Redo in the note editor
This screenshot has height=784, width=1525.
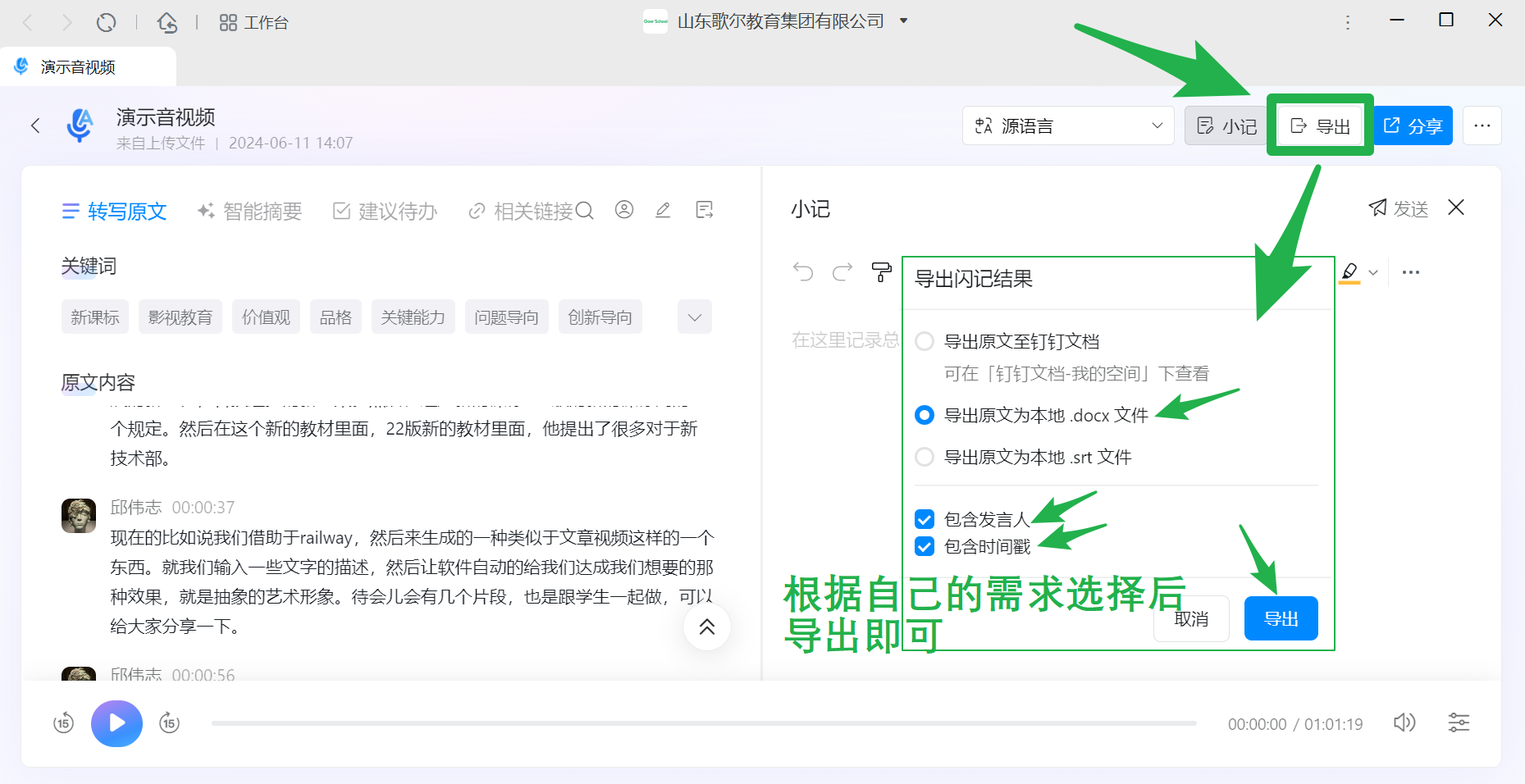[x=842, y=271]
